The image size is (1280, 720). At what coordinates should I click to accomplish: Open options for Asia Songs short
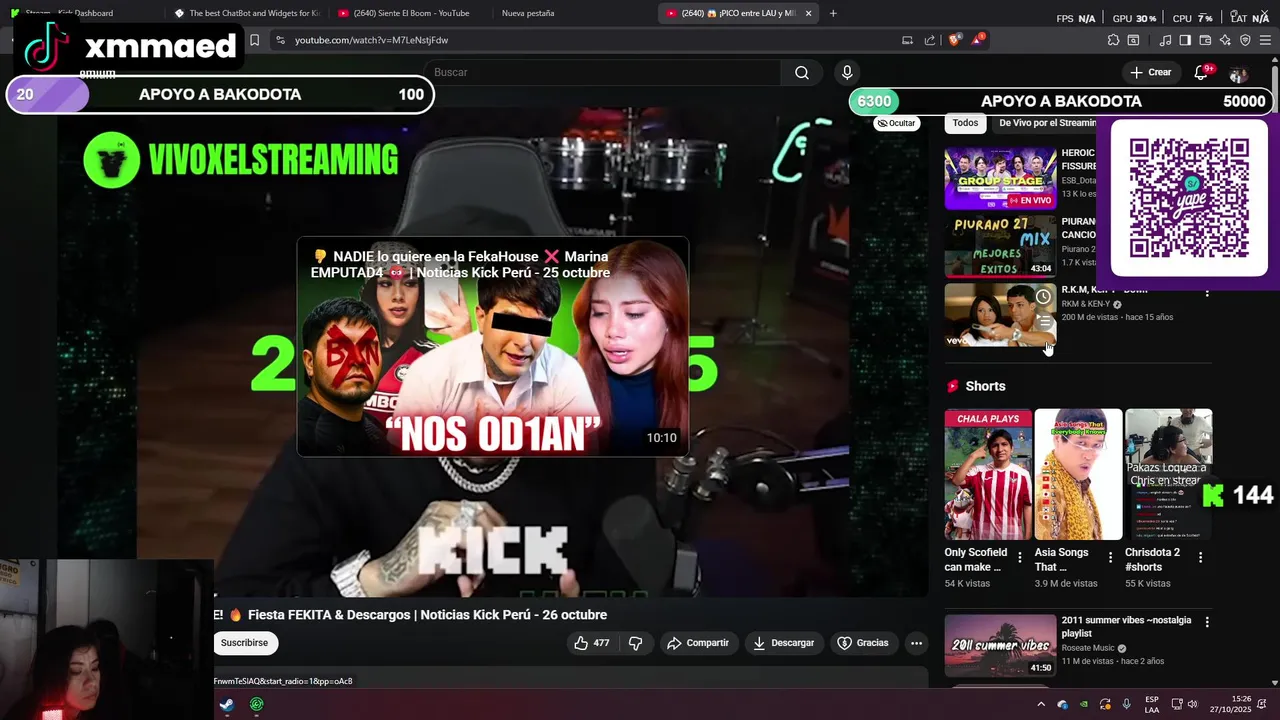pos(1110,557)
